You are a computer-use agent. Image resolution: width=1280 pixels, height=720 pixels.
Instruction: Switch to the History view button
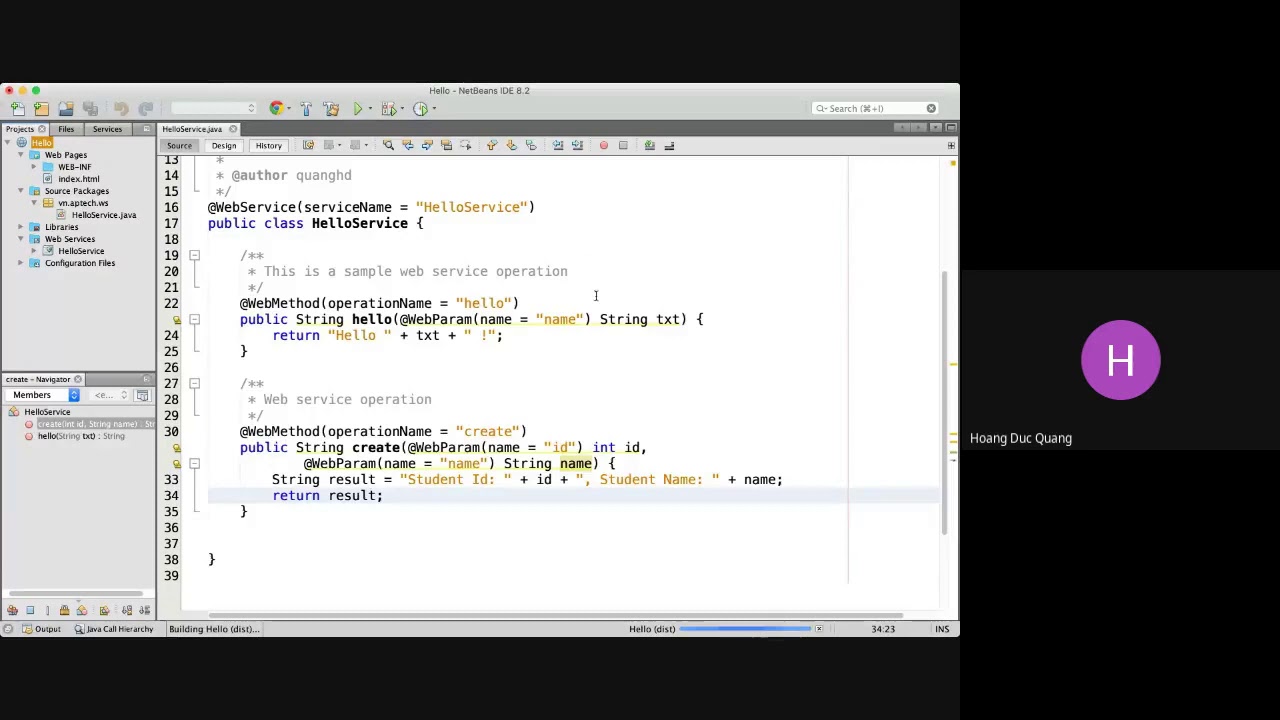268,146
